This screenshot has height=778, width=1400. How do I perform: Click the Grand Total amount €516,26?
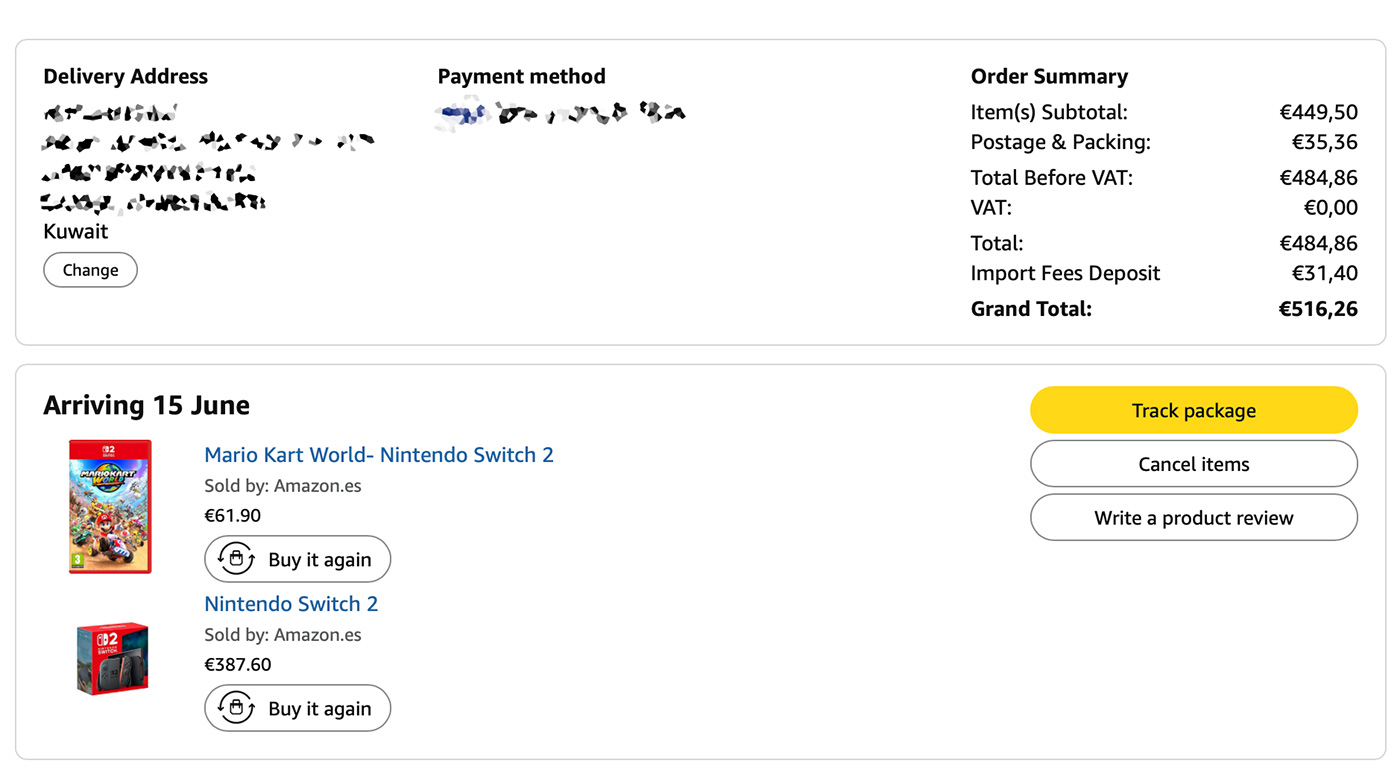[x=1318, y=309]
